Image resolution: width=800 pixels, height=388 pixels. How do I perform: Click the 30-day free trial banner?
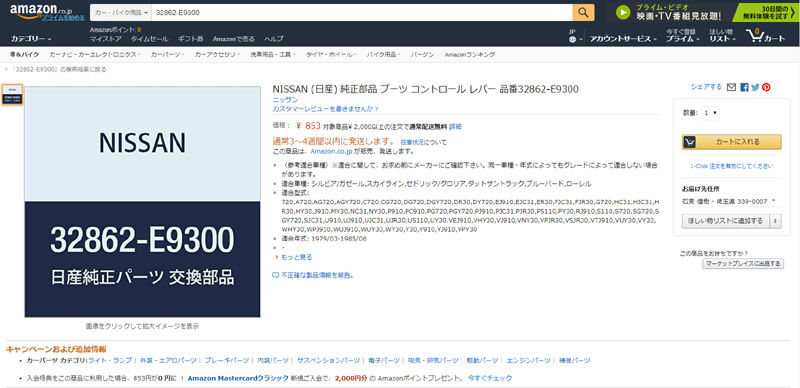pos(767,12)
